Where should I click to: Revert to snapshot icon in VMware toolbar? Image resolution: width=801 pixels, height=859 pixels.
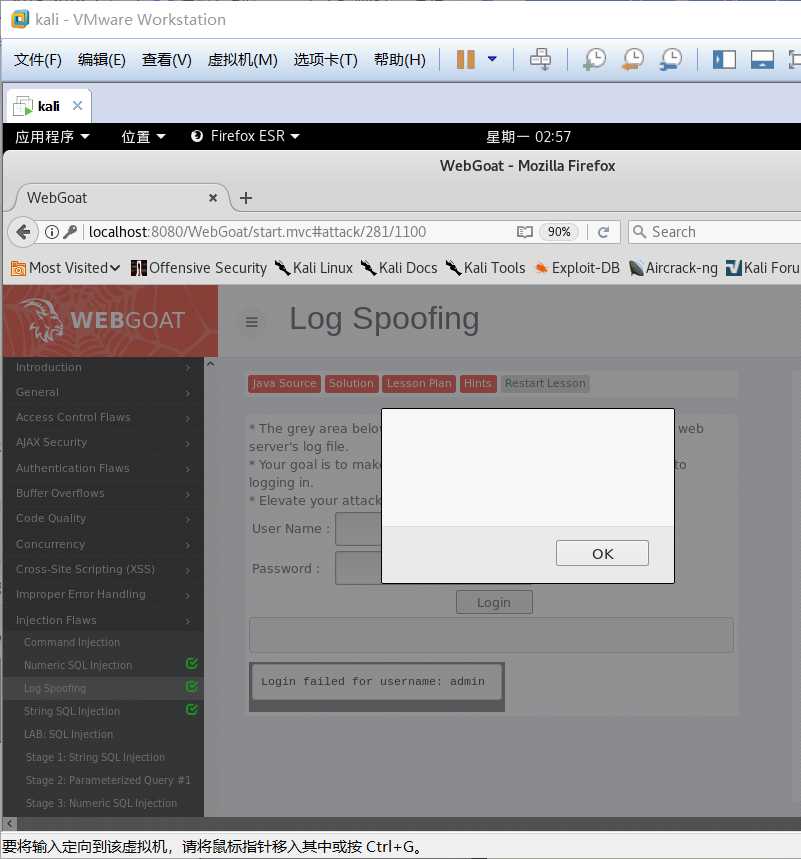pos(633,59)
